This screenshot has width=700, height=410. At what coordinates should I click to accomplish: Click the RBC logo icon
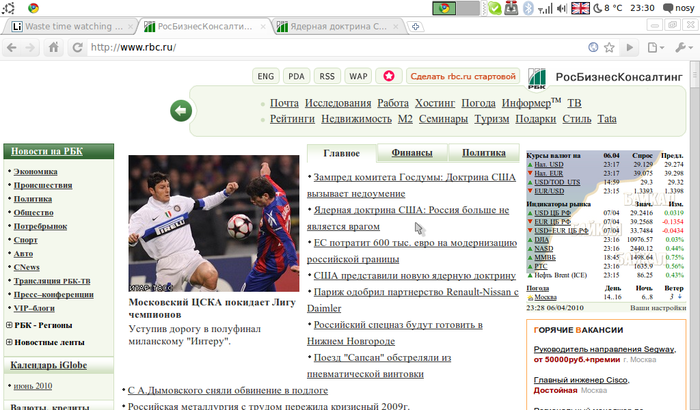point(537,79)
